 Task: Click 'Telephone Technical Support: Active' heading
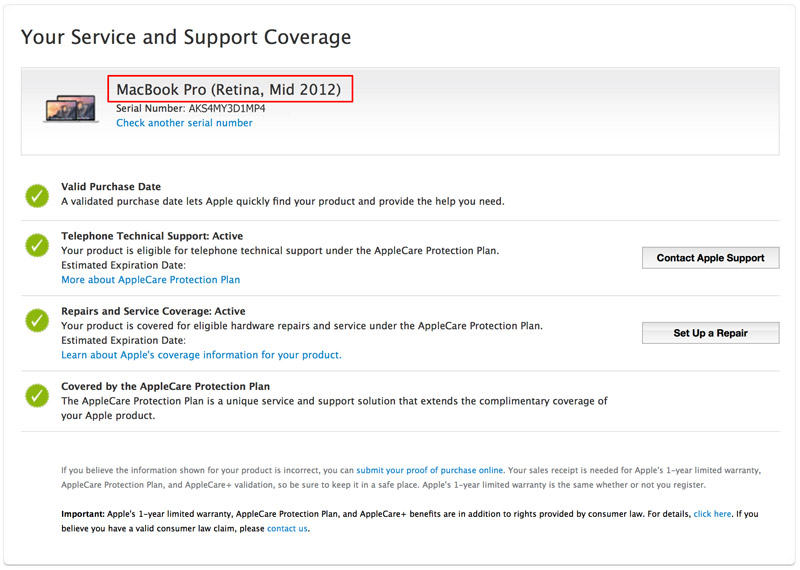click(x=152, y=236)
